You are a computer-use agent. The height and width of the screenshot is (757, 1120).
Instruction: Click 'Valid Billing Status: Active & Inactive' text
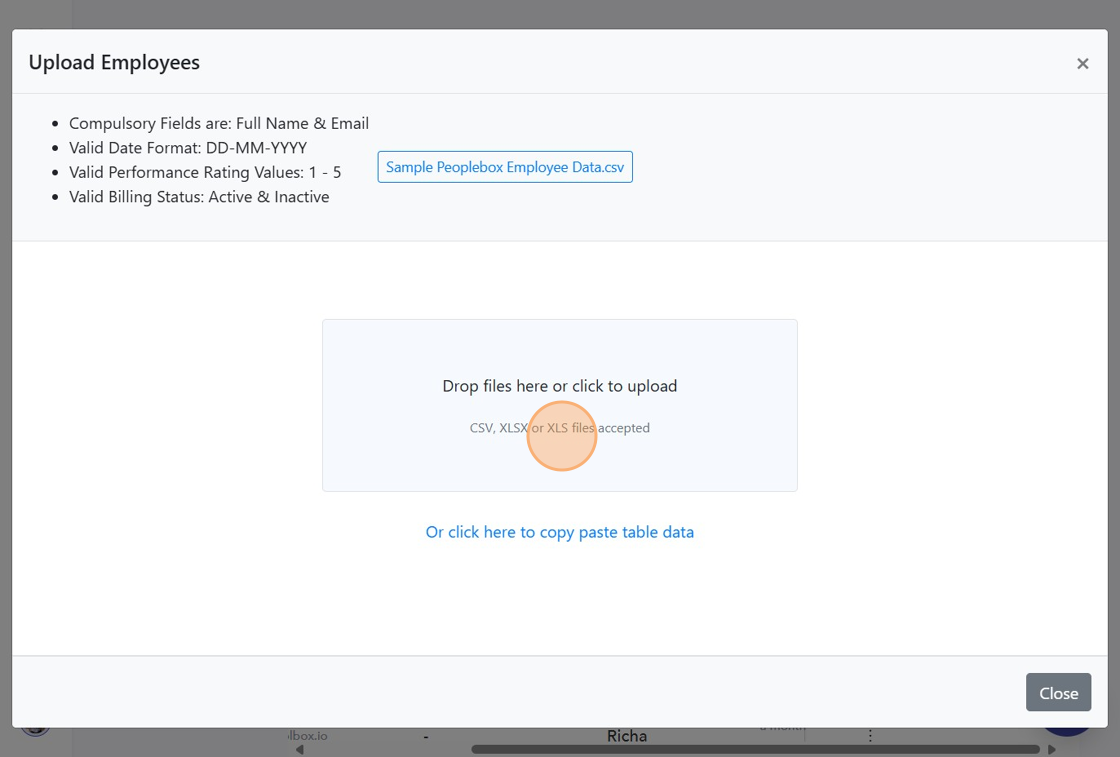[x=199, y=197]
